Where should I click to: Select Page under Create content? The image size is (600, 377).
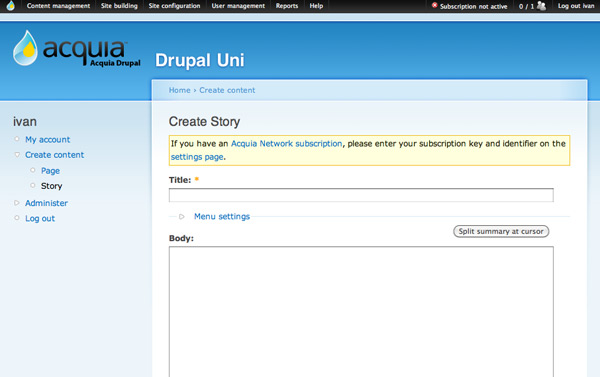click(50, 171)
